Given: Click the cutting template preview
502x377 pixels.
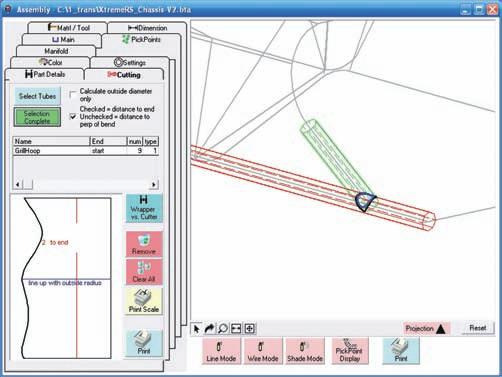Looking at the screenshot, I should [67, 278].
